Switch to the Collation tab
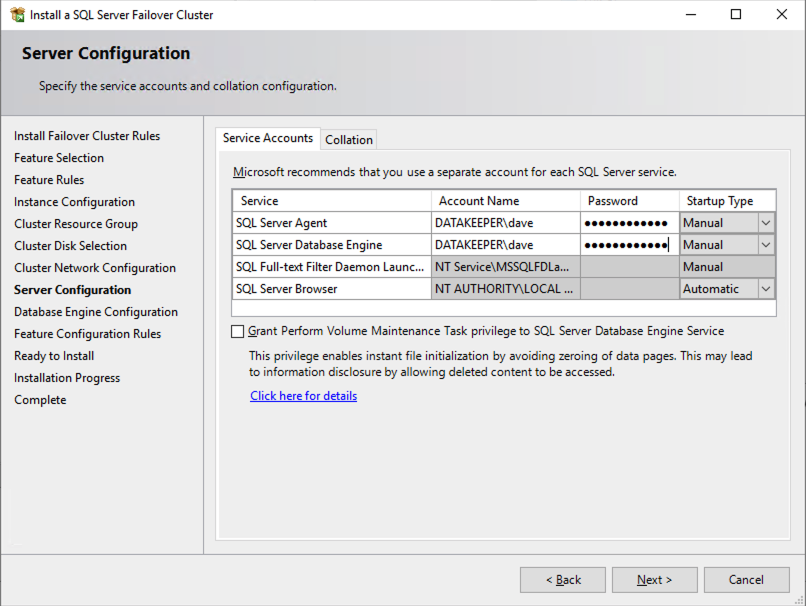The width and height of the screenshot is (806, 606). pyautogui.click(x=349, y=140)
